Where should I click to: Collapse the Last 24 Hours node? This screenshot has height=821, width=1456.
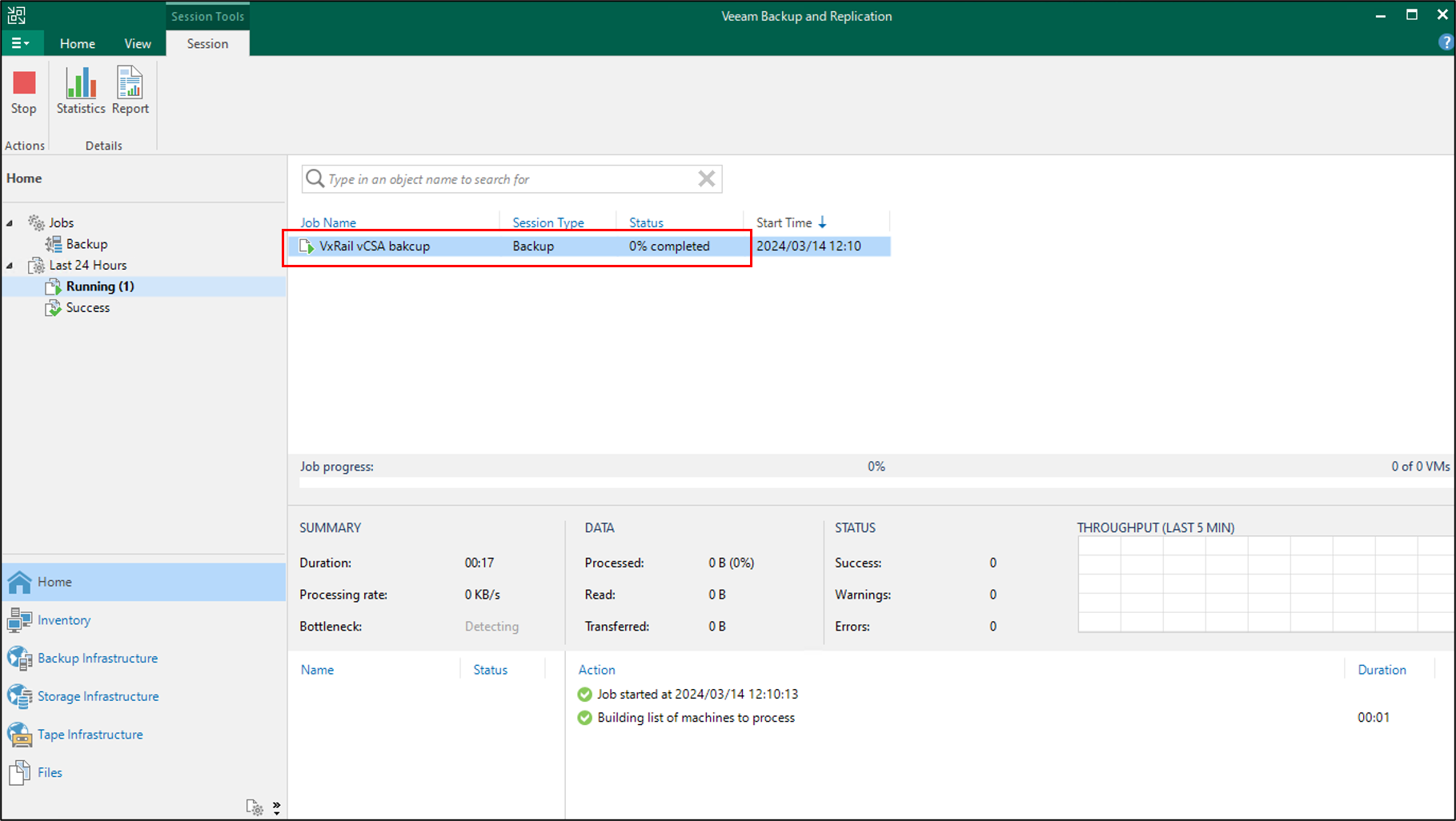10,266
